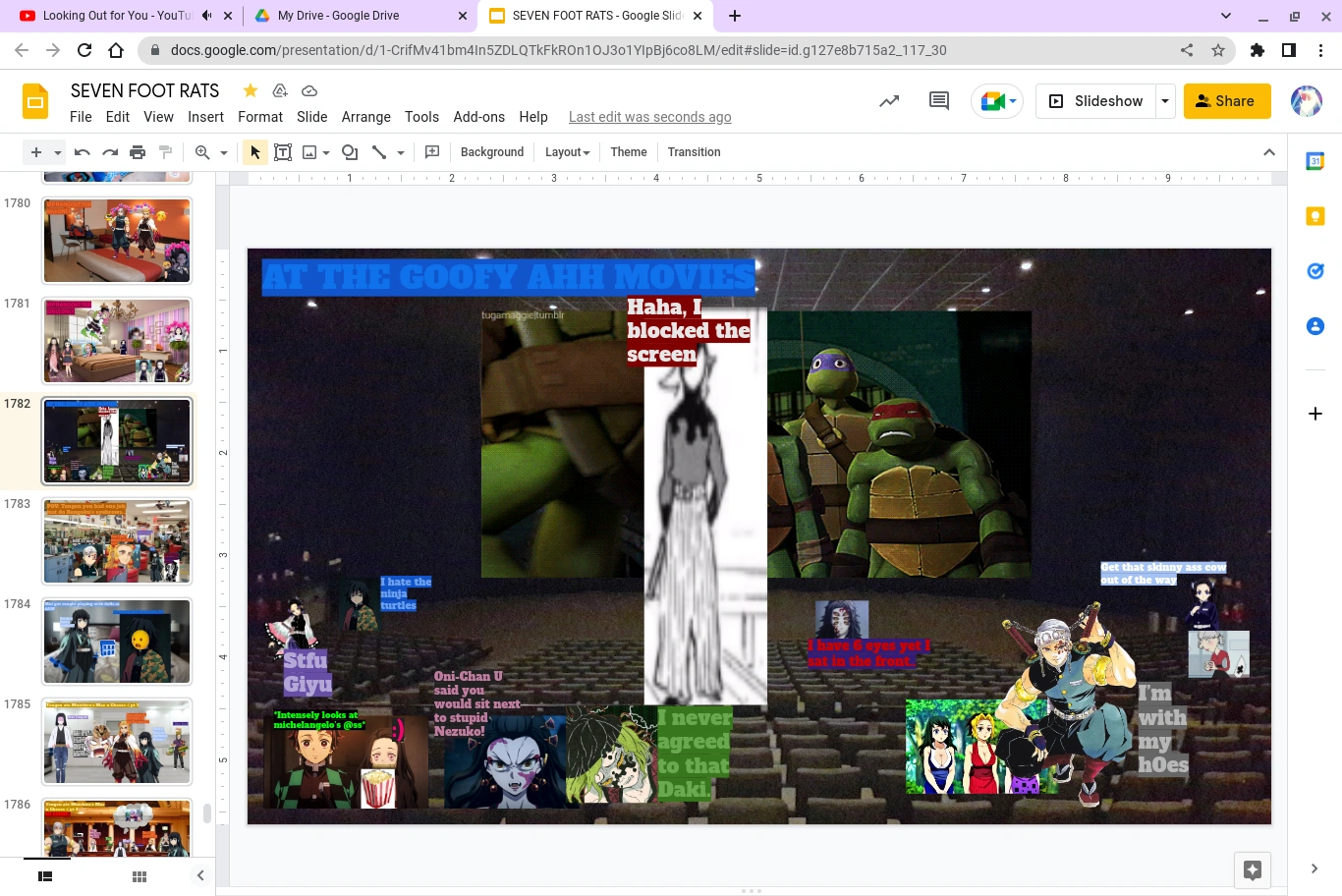
Task: Switch to My Drive browser tab
Action: click(x=338, y=16)
